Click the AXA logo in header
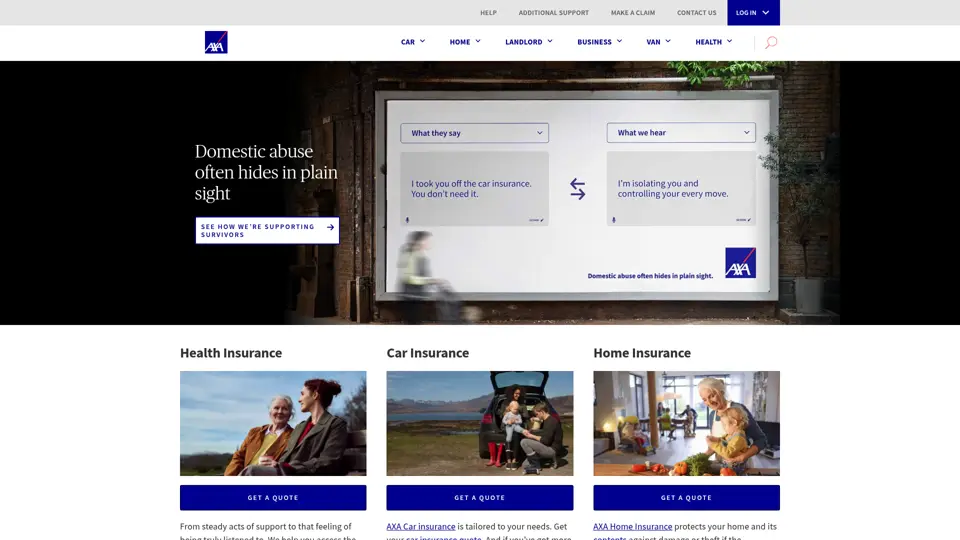960x540 pixels. click(216, 42)
